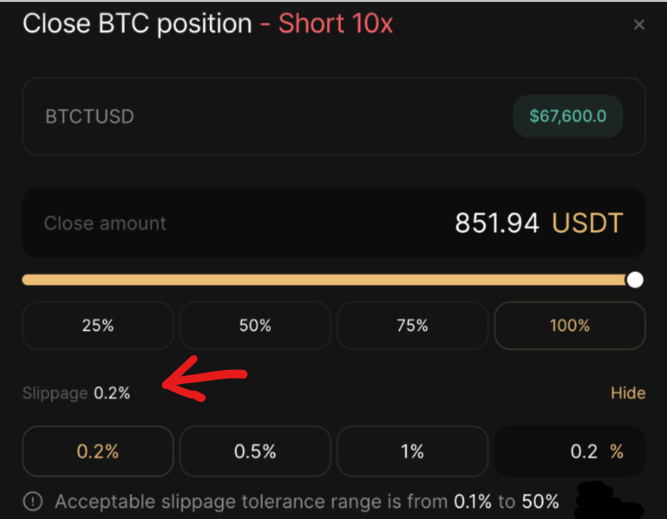Click the slippage tolerance info icon
Viewport: 667px width, 519px height.
click(x=35, y=501)
